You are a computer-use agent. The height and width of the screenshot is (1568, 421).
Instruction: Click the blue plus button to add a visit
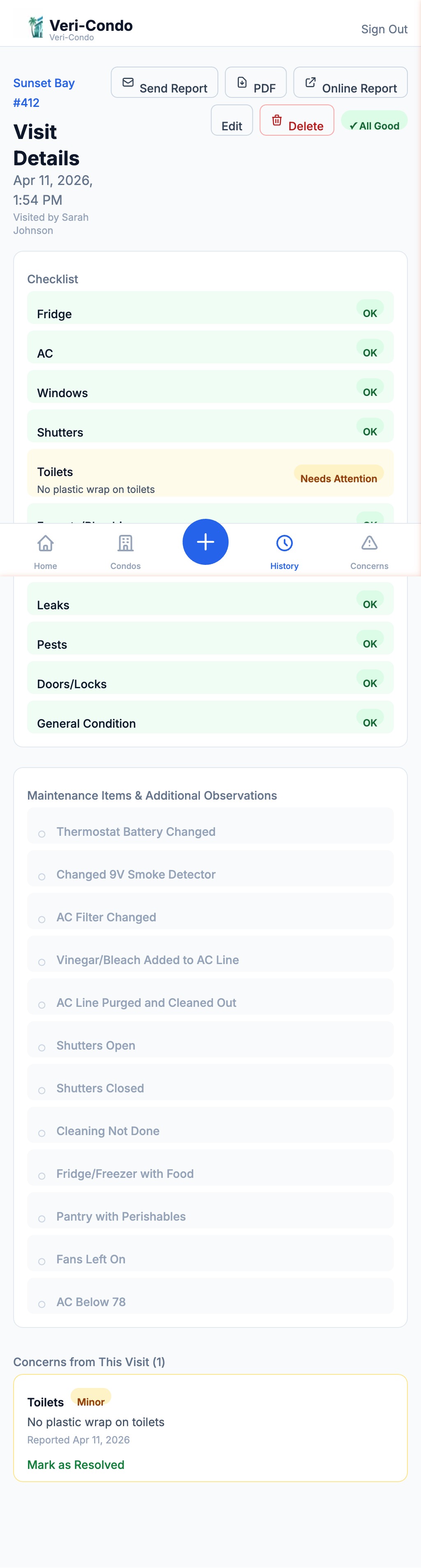pyautogui.click(x=205, y=541)
